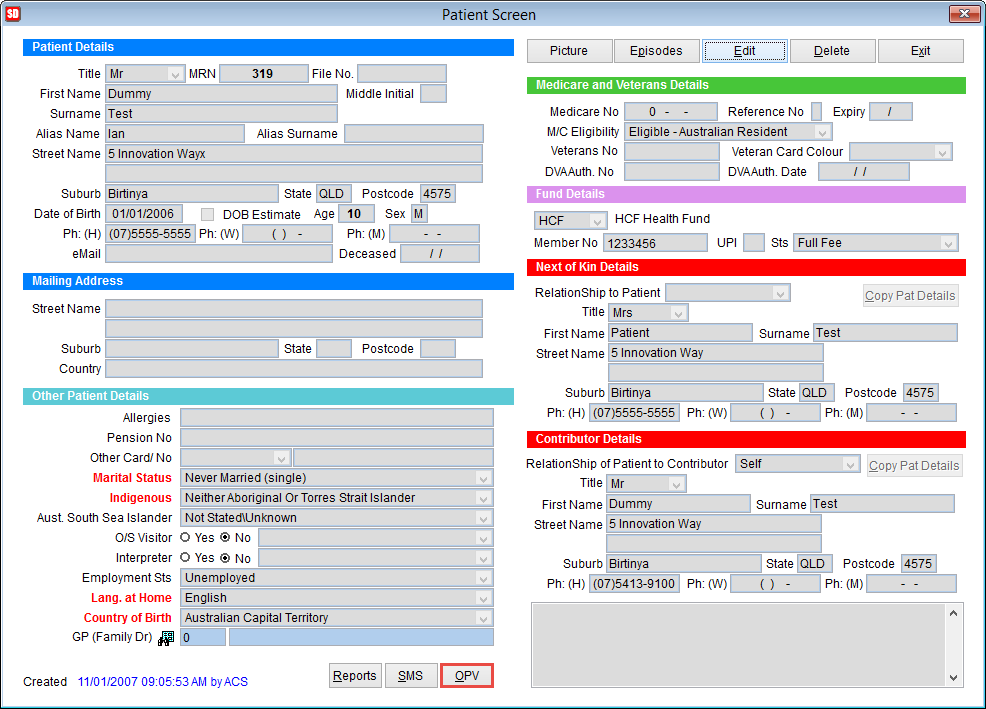Expand the Sts Full Fee dropdown
The height and width of the screenshot is (709, 986).
pyautogui.click(x=948, y=243)
